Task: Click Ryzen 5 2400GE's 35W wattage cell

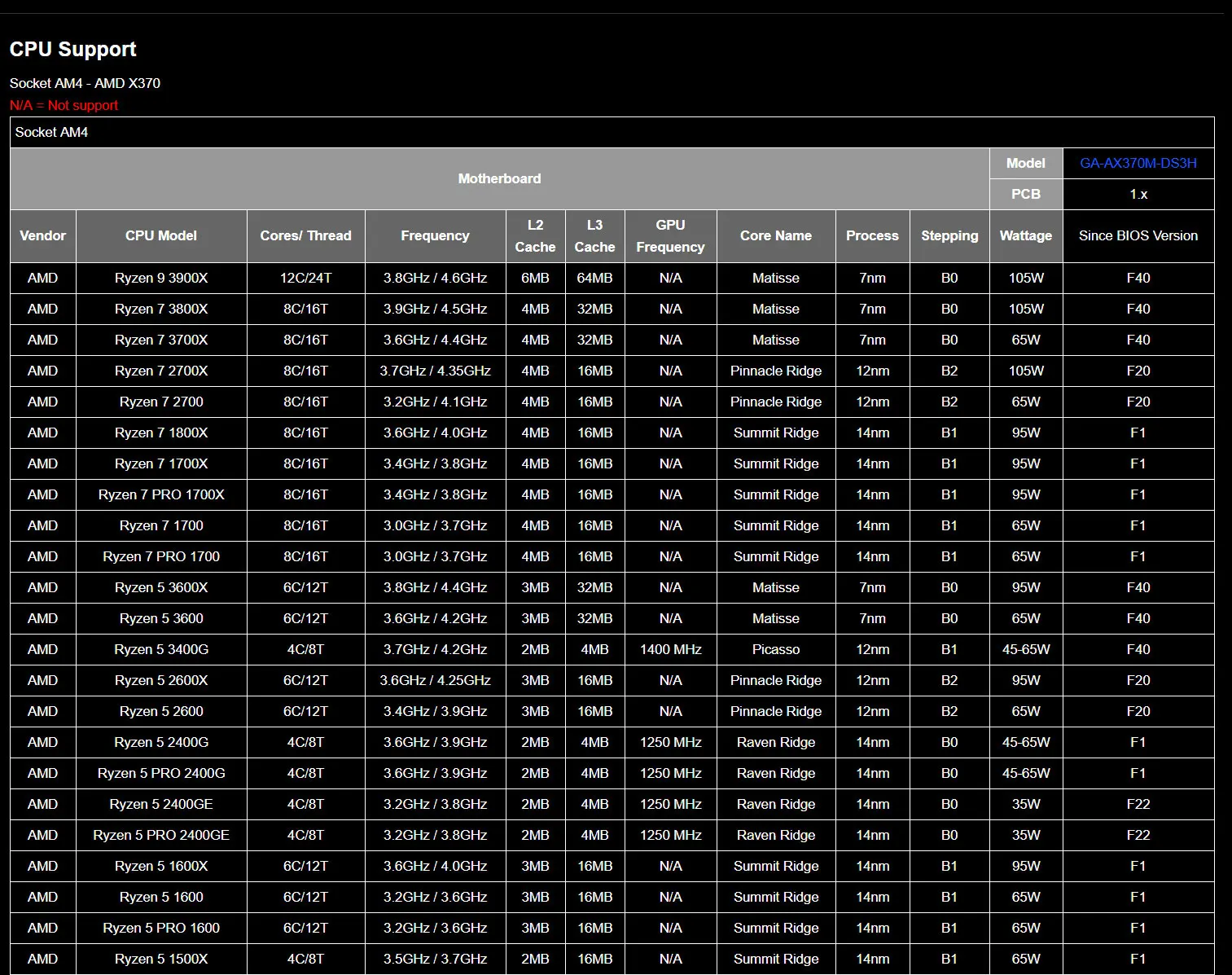Action: tap(1026, 804)
